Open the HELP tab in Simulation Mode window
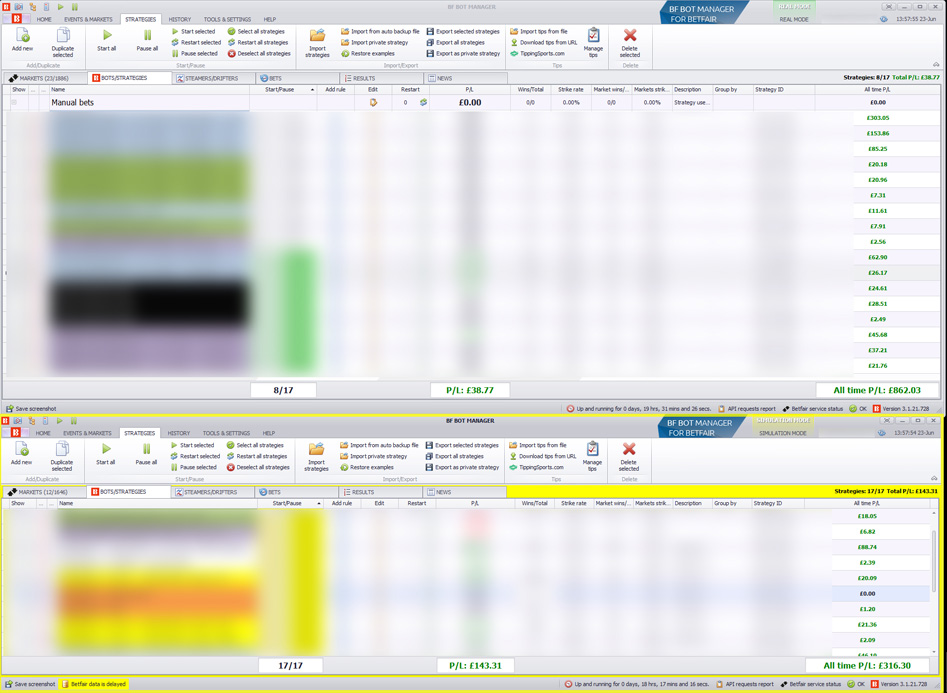This screenshot has width=947, height=693. [x=269, y=433]
